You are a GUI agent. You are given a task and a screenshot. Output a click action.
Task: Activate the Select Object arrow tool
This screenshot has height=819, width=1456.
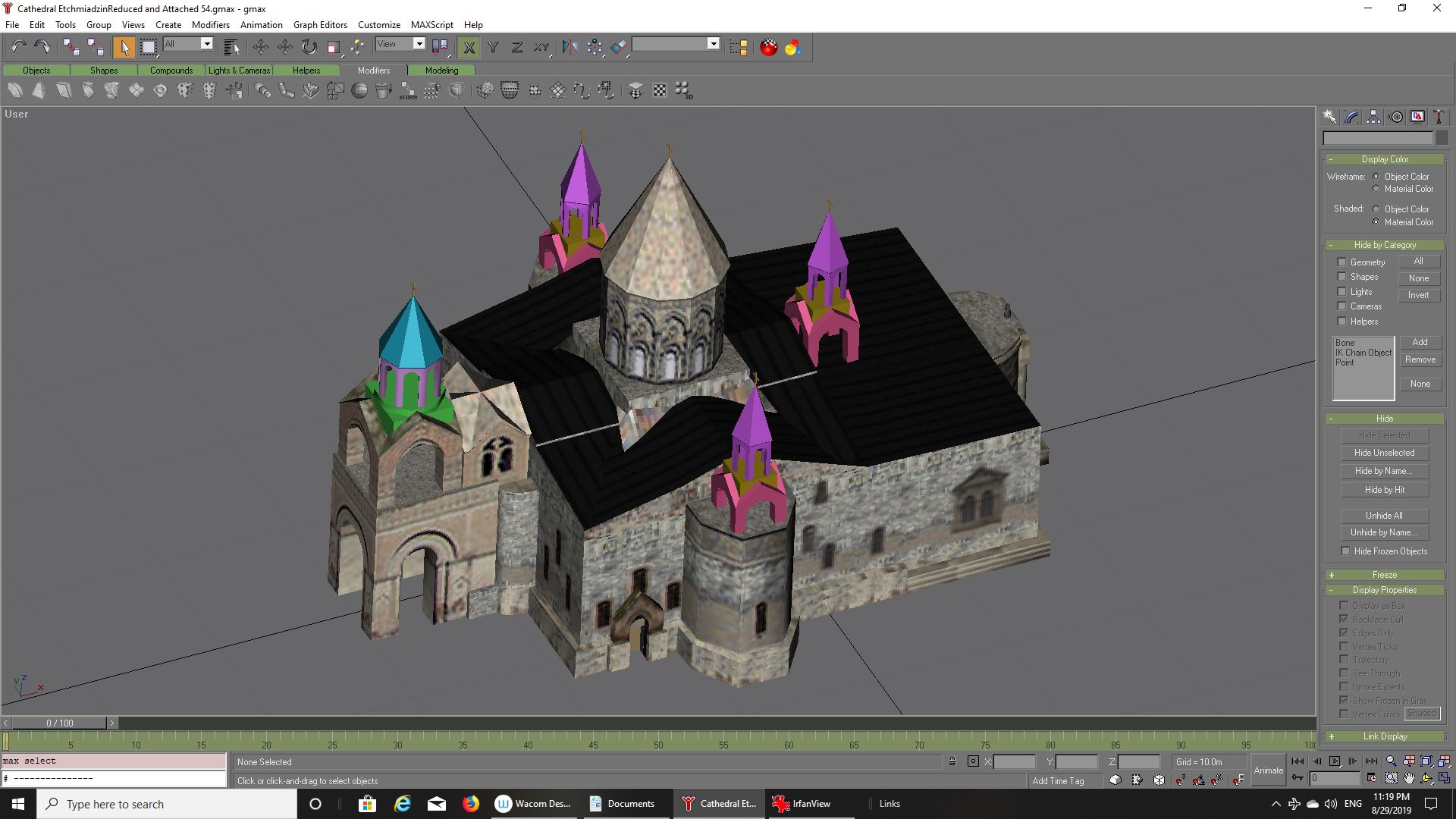[124, 47]
